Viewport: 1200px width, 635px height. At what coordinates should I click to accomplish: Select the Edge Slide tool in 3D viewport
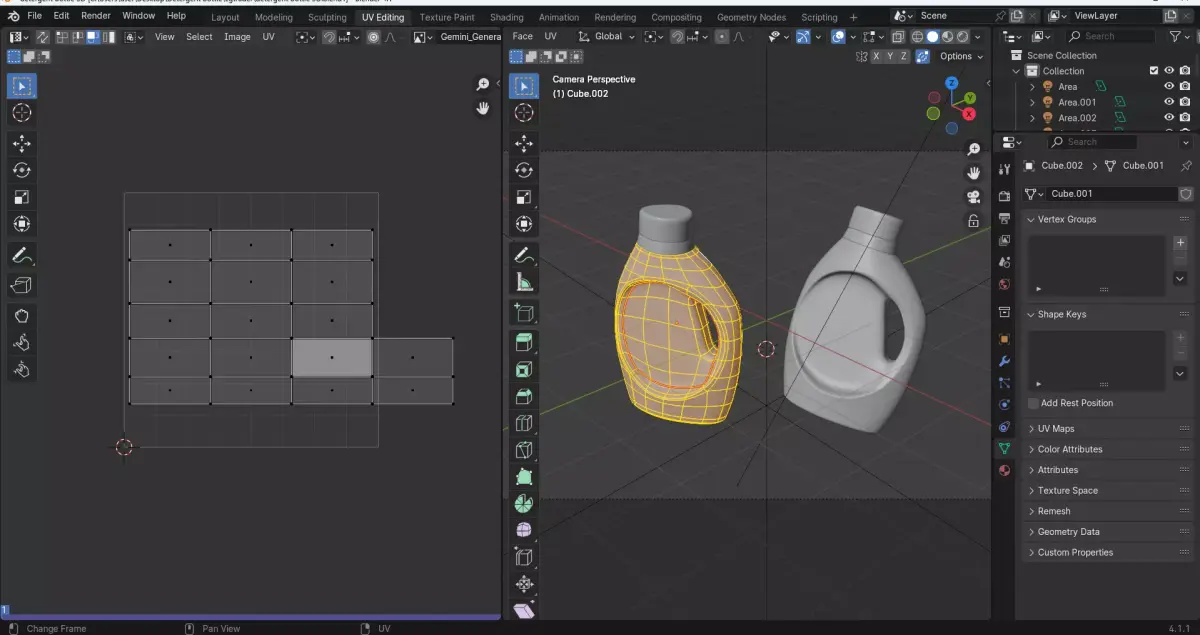pyautogui.click(x=524, y=558)
